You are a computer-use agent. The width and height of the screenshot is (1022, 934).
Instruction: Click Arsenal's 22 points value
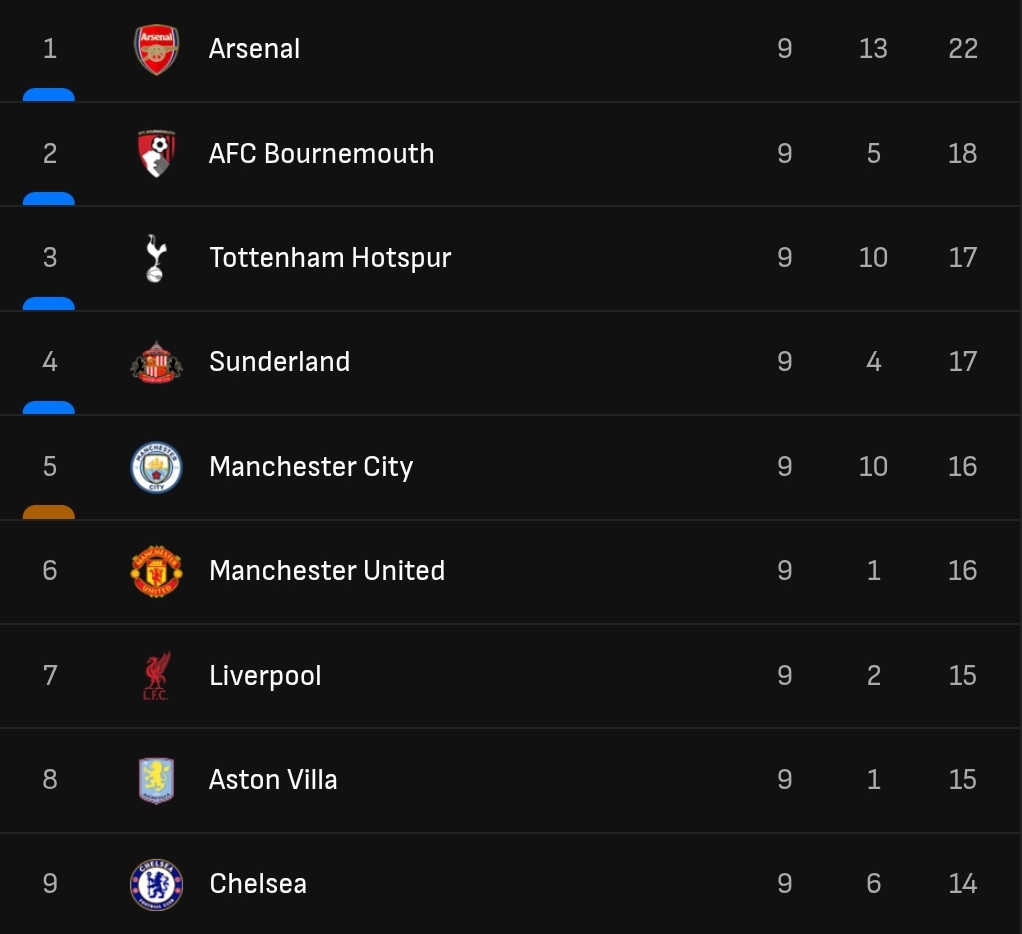962,49
